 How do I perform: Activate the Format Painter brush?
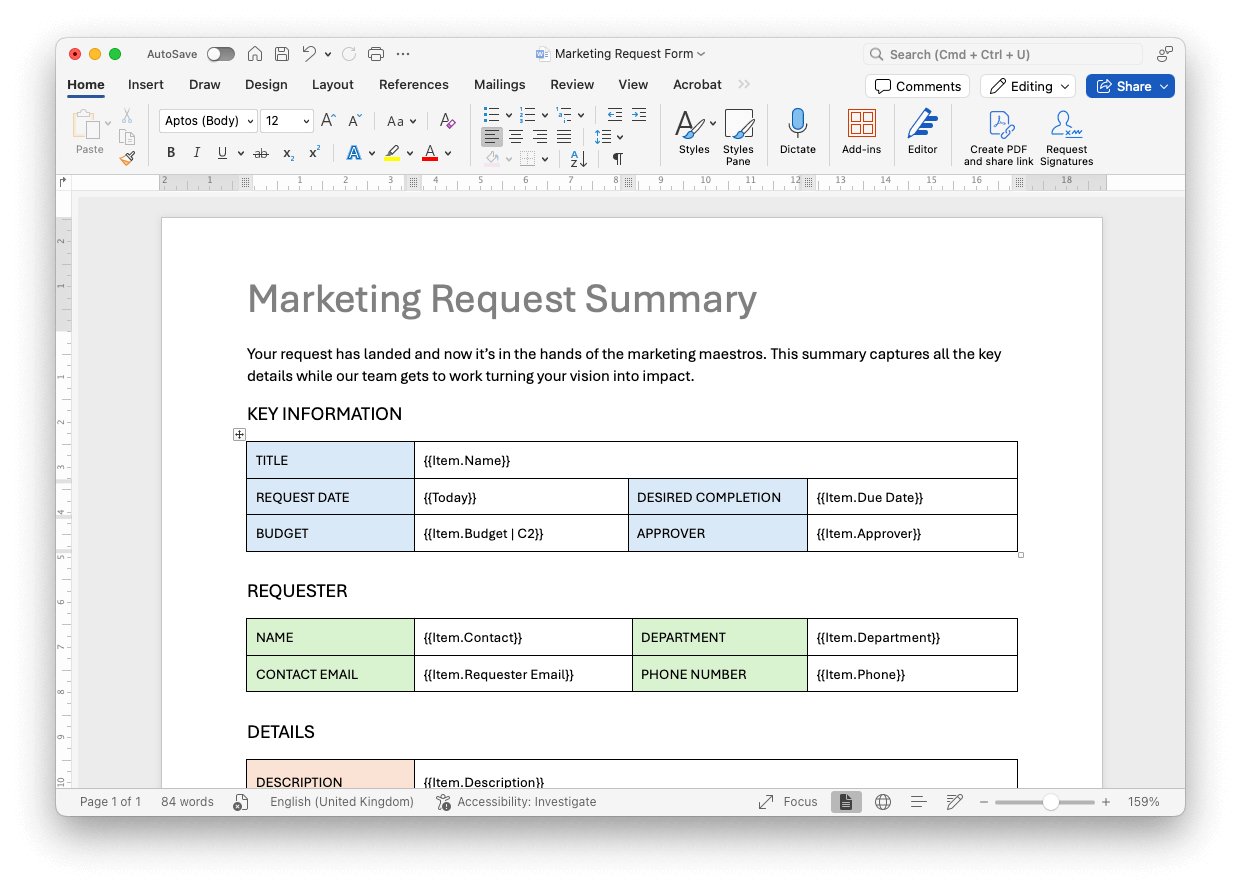click(127, 157)
